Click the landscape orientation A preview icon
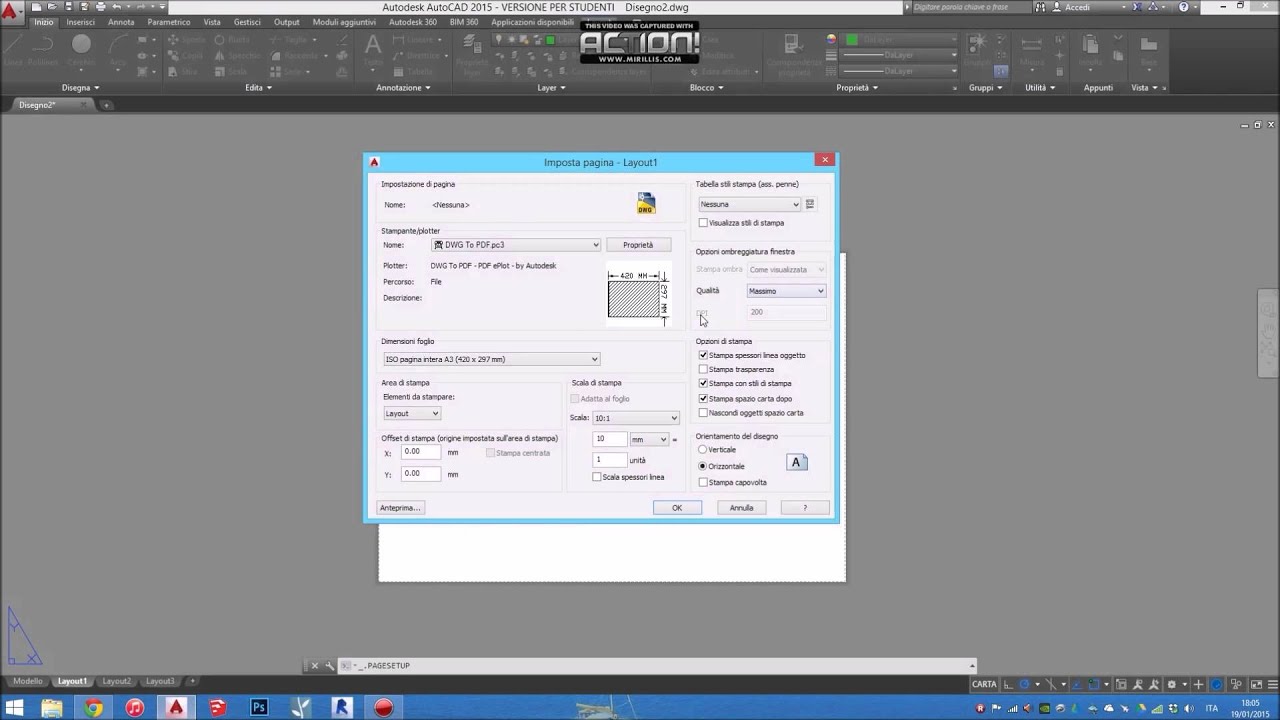 click(x=797, y=462)
